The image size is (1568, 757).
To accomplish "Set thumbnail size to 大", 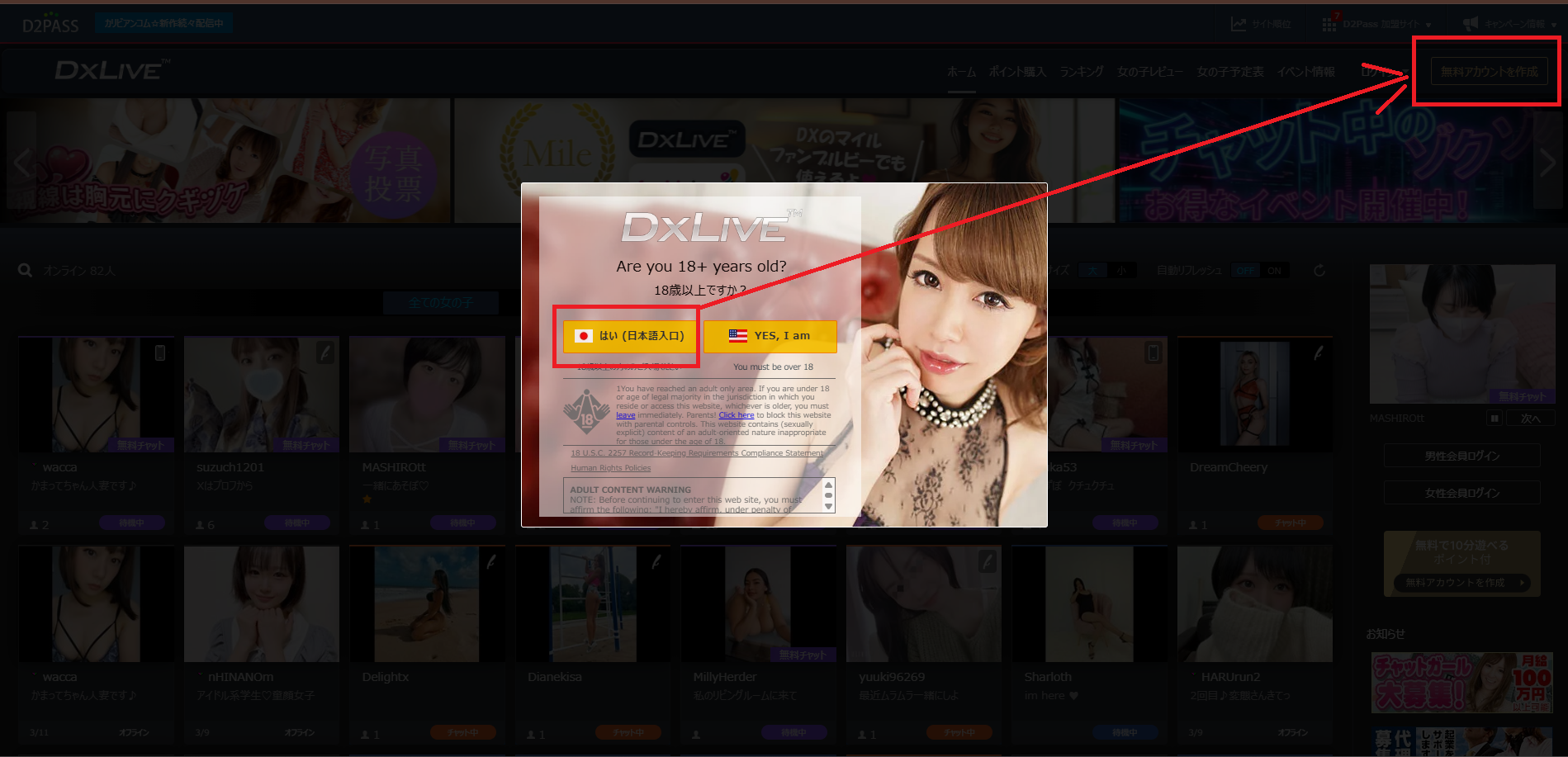I will coord(1093,271).
